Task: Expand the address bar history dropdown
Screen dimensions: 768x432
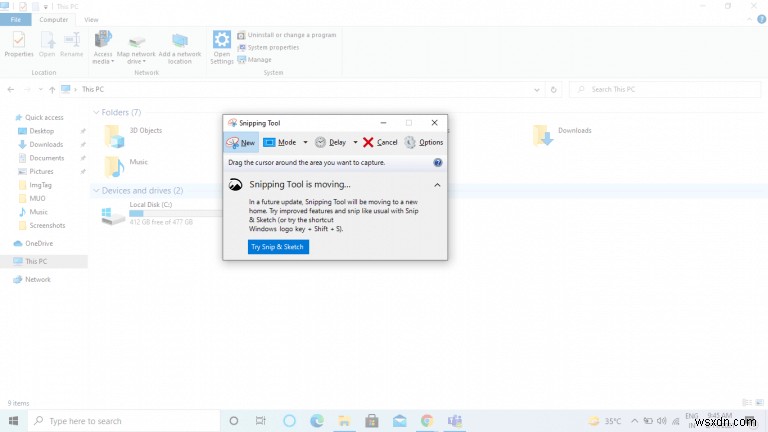Action: (537, 90)
